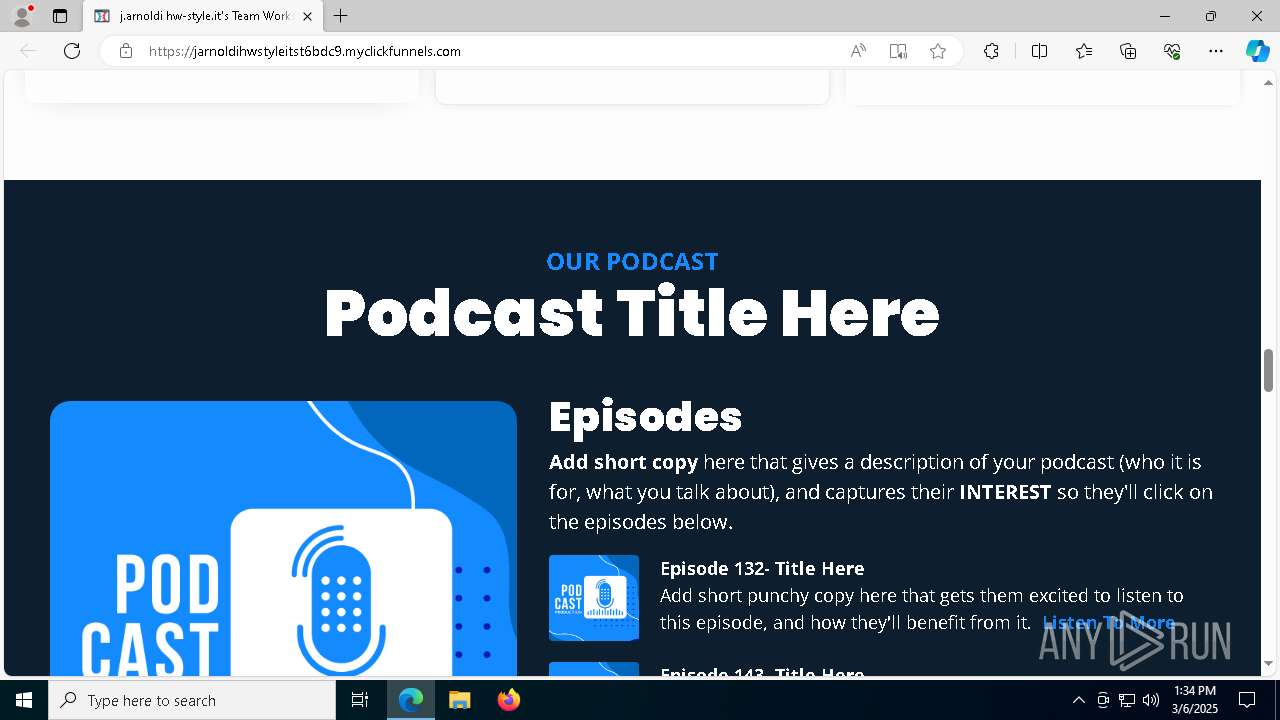Open Settings and more ellipsis menu
This screenshot has width=1280, height=720.
[1216, 51]
